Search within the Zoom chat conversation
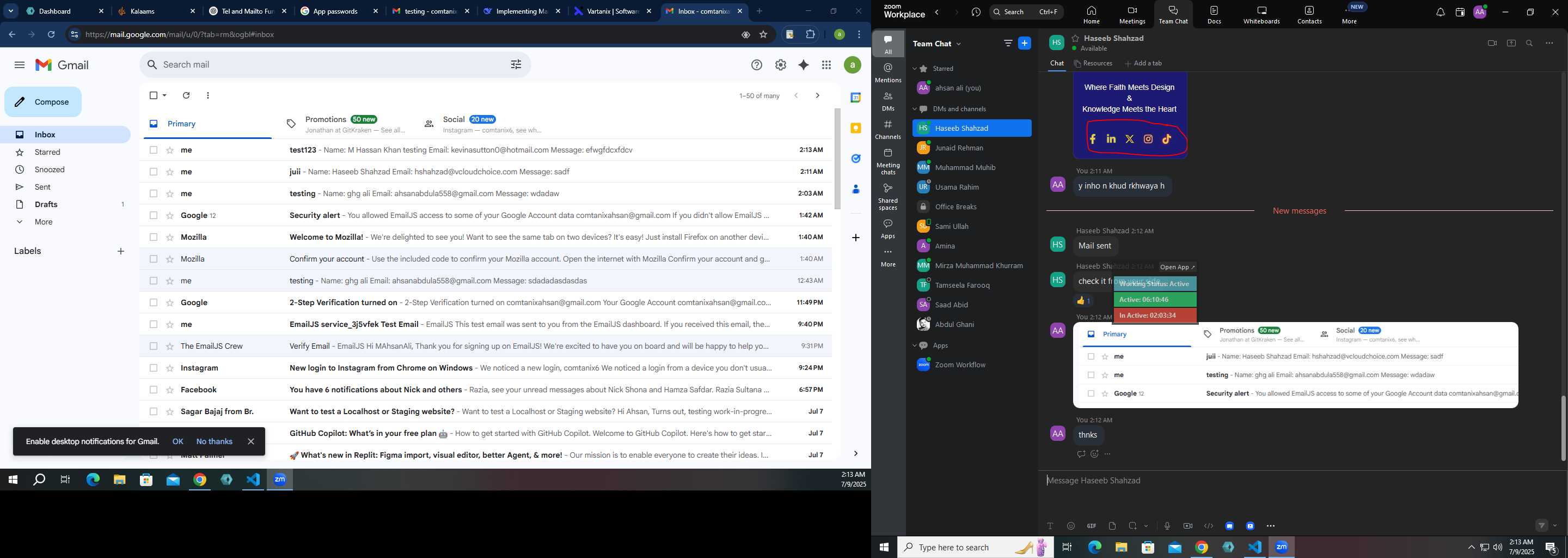 pyautogui.click(x=1530, y=43)
